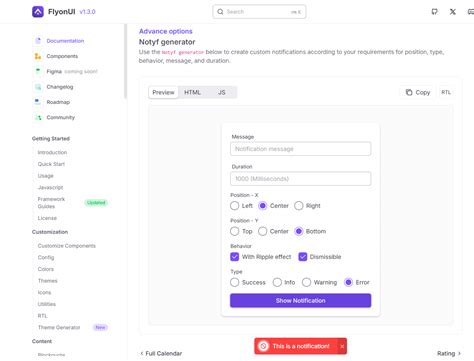The width and height of the screenshot is (474, 361).
Task: Toggle the RTL button
Action: coord(446,92)
